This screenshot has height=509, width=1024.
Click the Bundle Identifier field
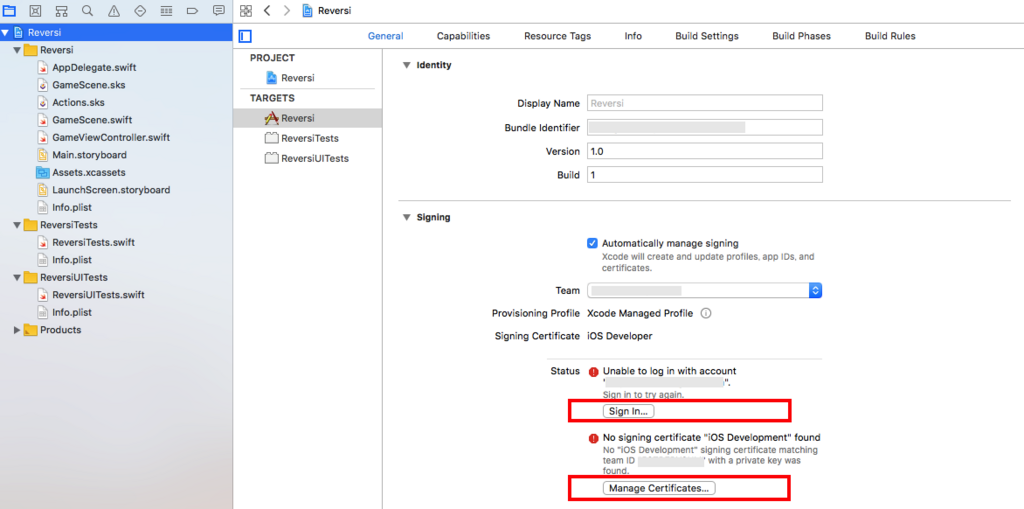coord(705,127)
